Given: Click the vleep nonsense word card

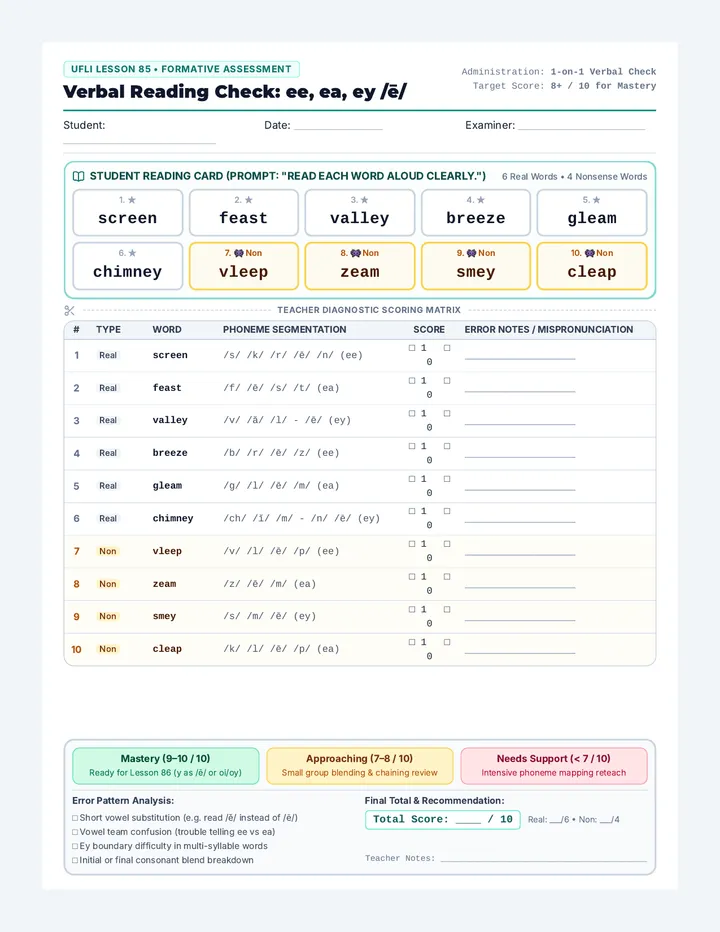Looking at the screenshot, I should [244, 266].
